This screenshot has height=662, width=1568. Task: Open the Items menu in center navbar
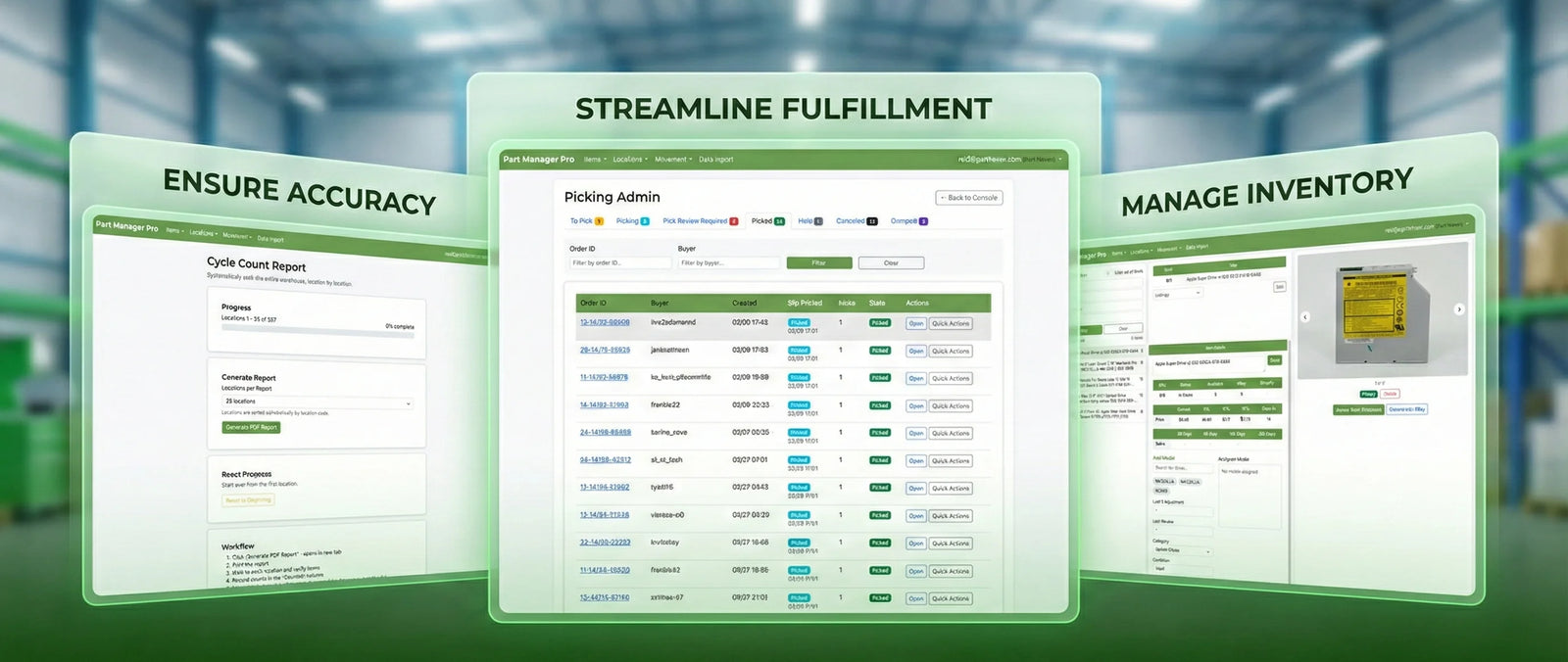click(594, 160)
